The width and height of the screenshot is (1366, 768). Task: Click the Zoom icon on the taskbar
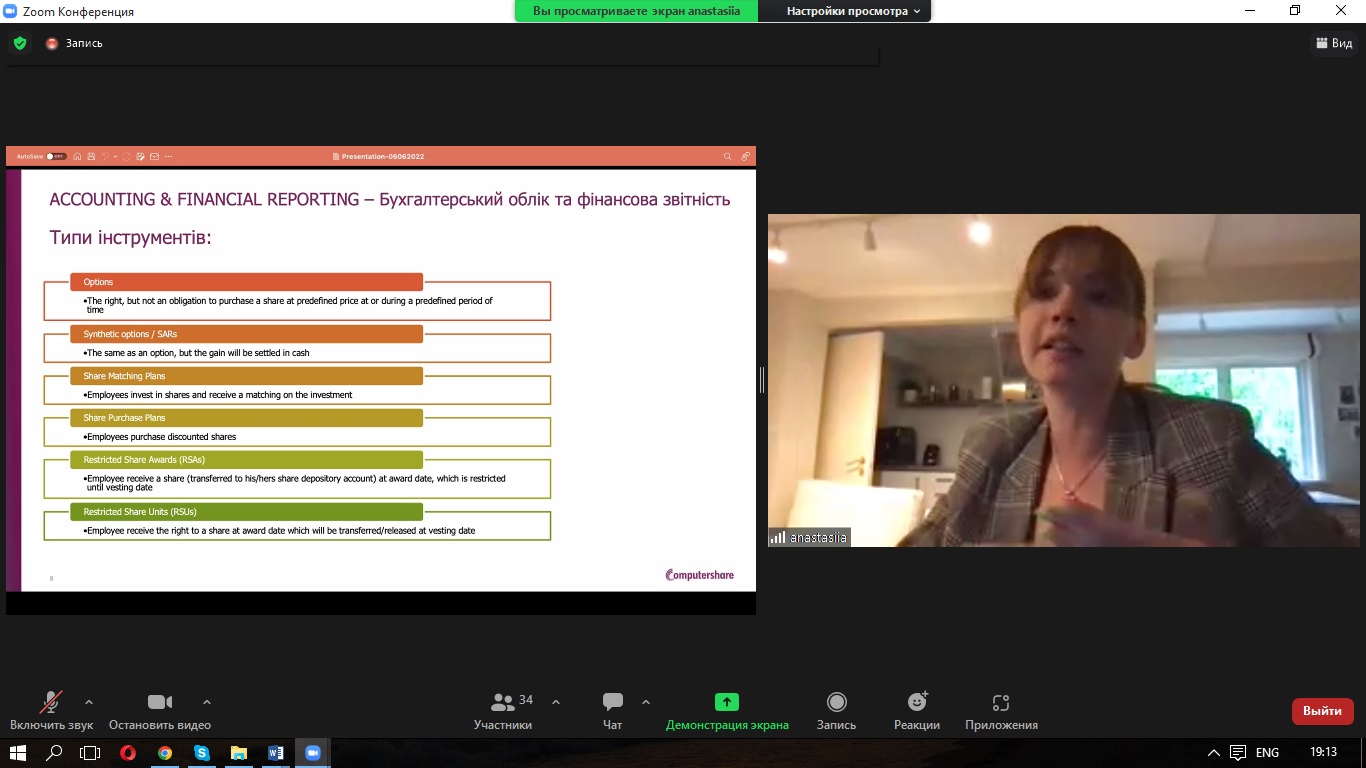[313, 753]
